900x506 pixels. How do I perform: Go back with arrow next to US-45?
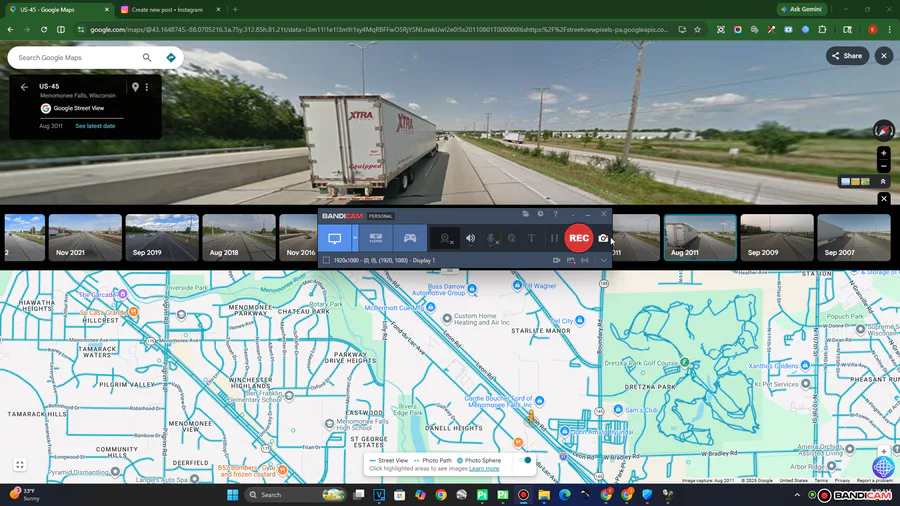tap(24, 87)
